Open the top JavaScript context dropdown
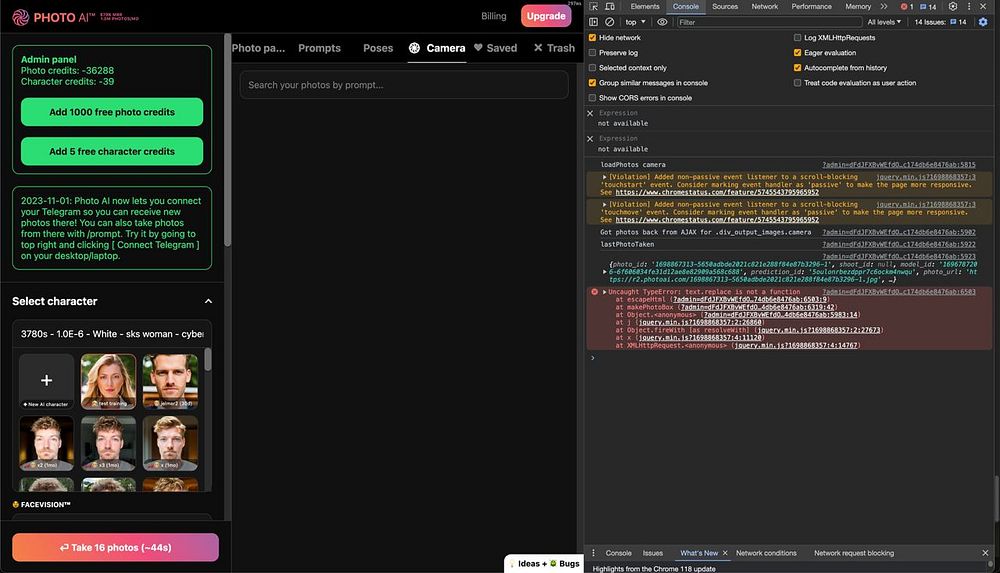Screen dimensions: 1000x573 635,22
